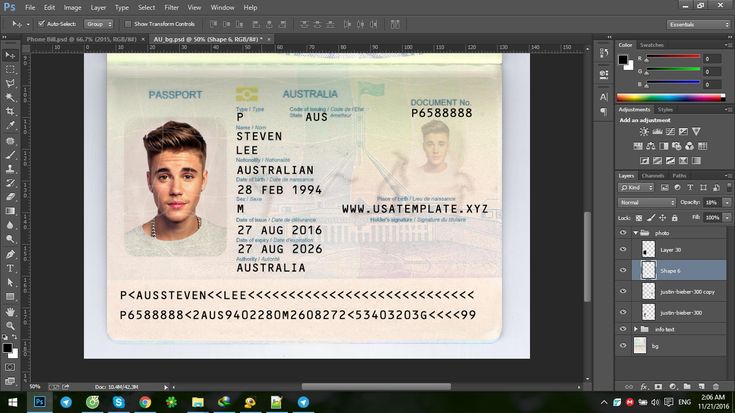Open the layer Kind filter dropdown

point(636,188)
